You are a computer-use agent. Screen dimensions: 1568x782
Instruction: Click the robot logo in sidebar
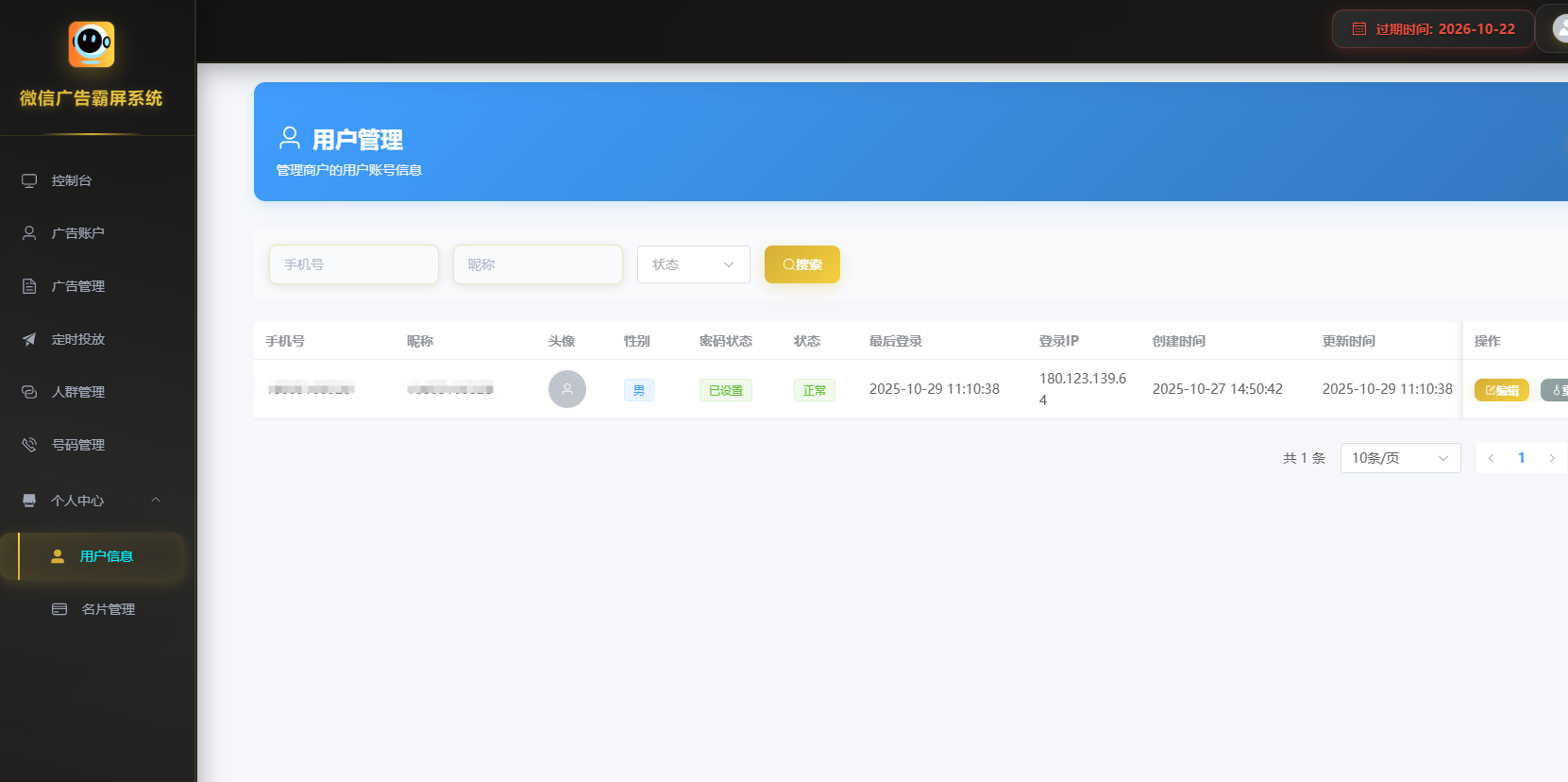coord(92,44)
